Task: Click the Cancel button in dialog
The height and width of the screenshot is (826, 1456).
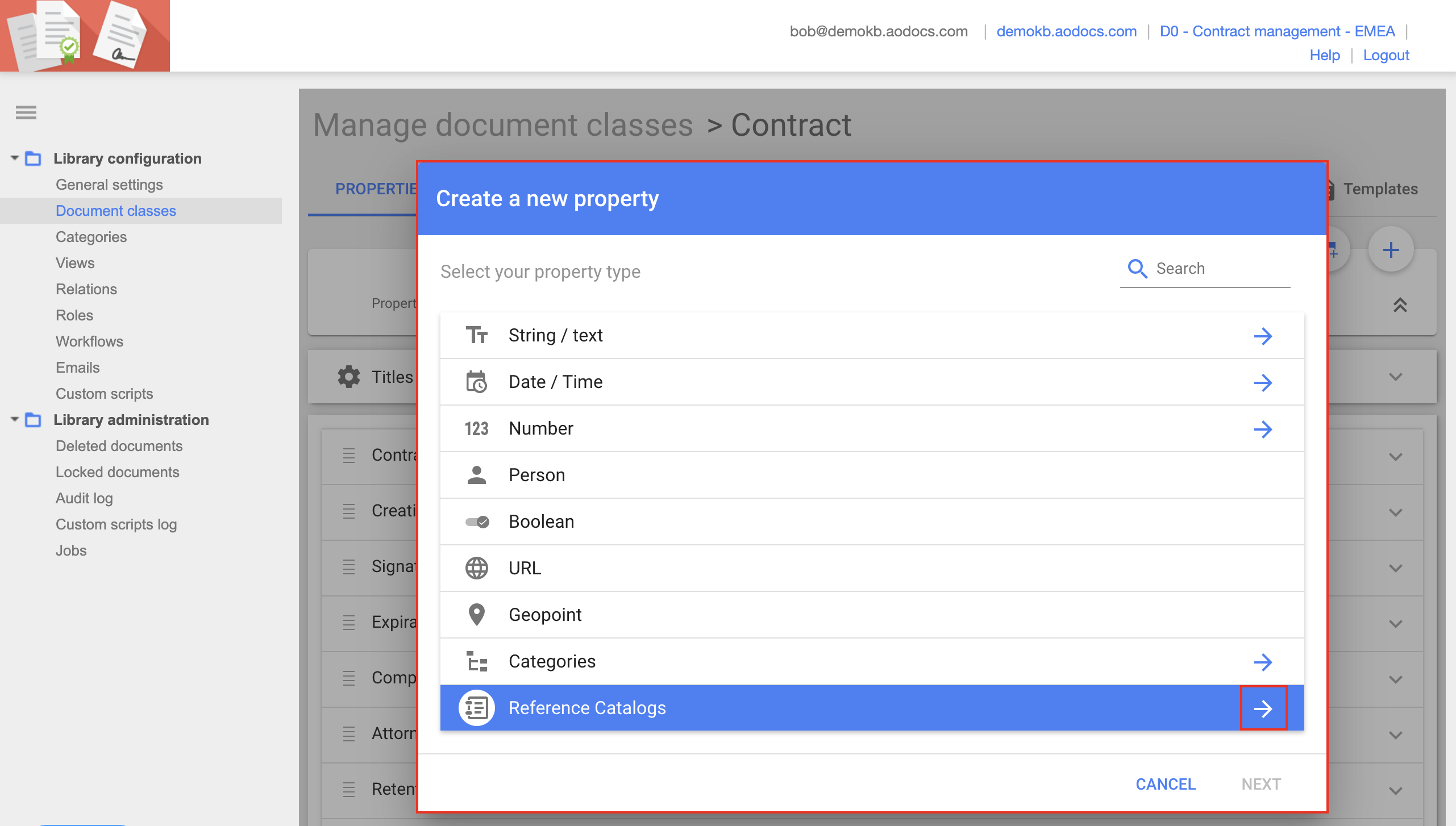Action: click(1166, 784)
